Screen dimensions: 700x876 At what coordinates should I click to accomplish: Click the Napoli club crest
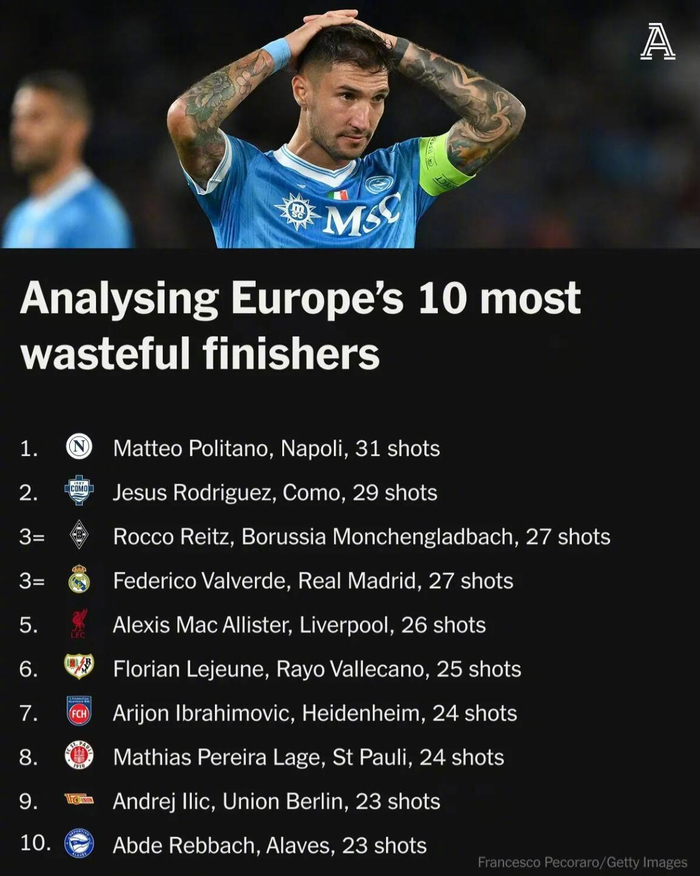coord(79,448)
